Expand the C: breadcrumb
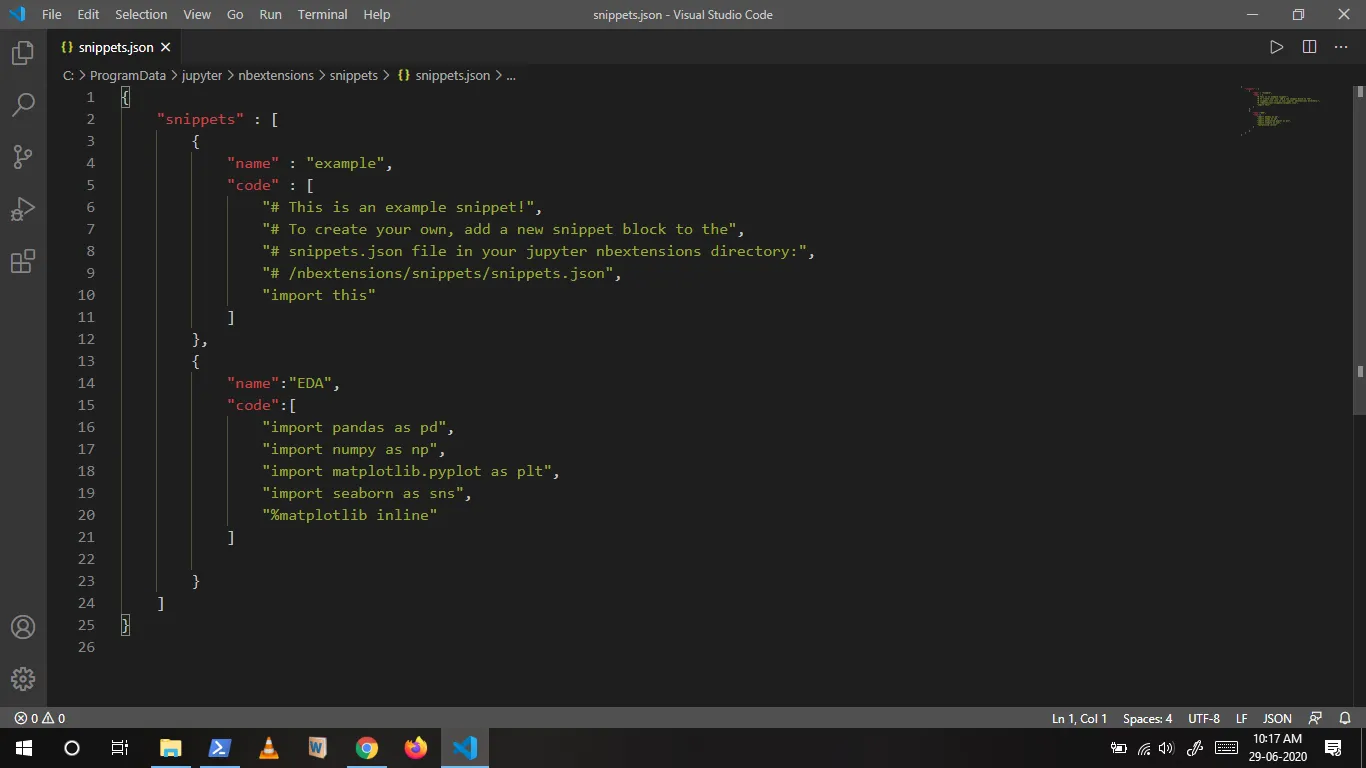Image resolution: width=1366 pixels, height=768 pixels. coord(69,75)
